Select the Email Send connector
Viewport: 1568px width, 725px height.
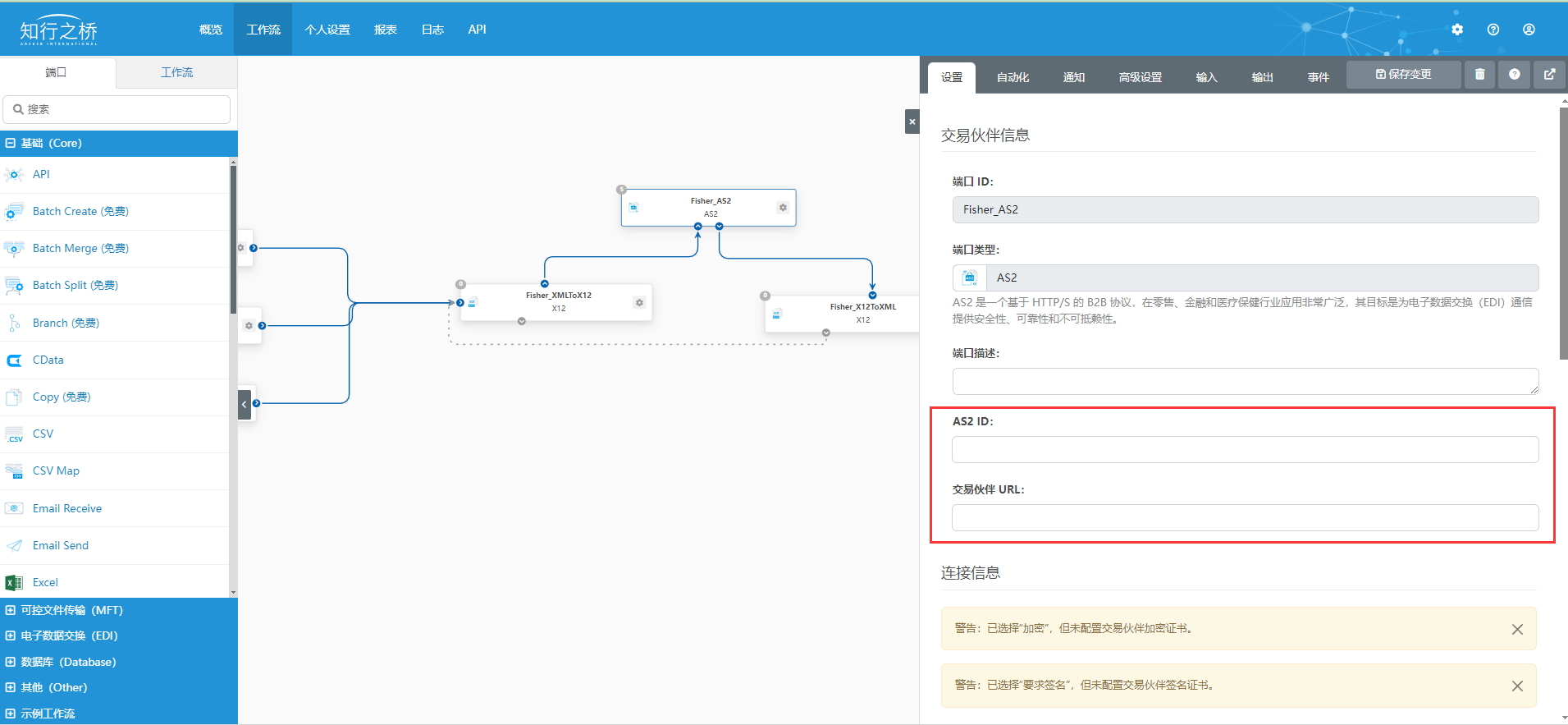coord(60,545)
